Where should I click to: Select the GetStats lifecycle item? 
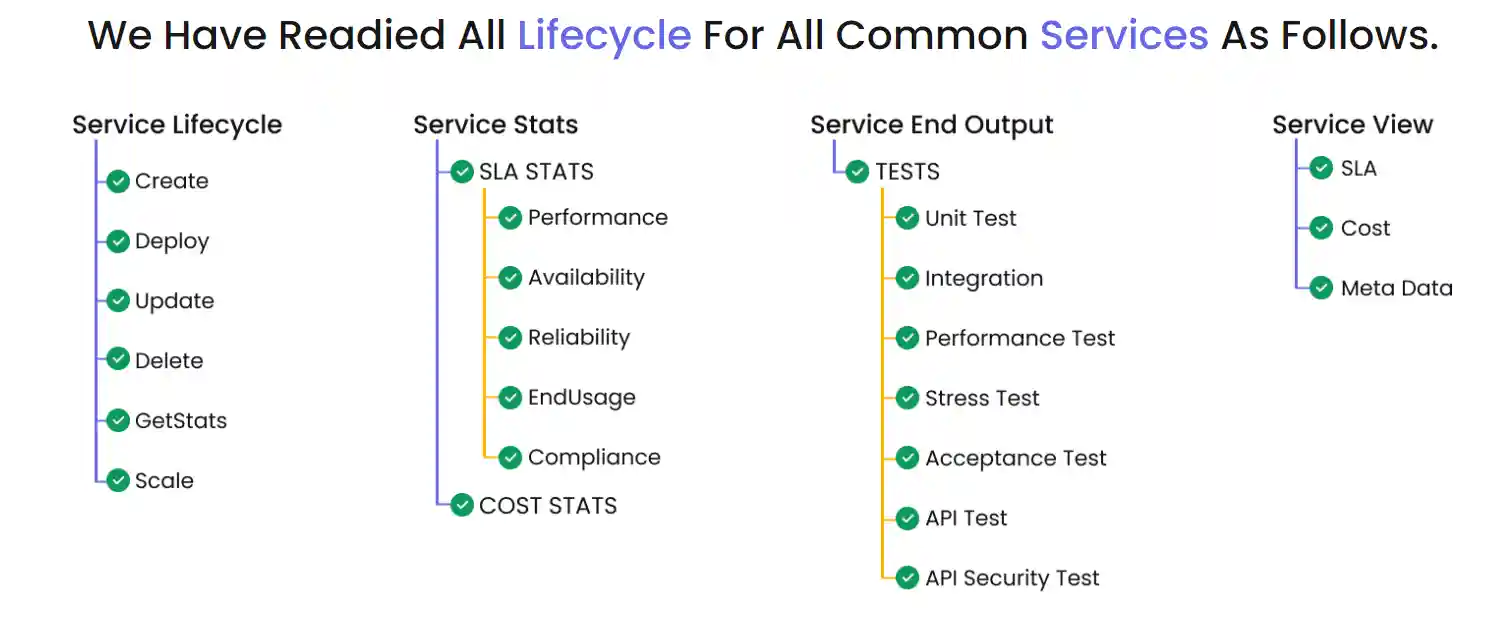click(180, 421)
